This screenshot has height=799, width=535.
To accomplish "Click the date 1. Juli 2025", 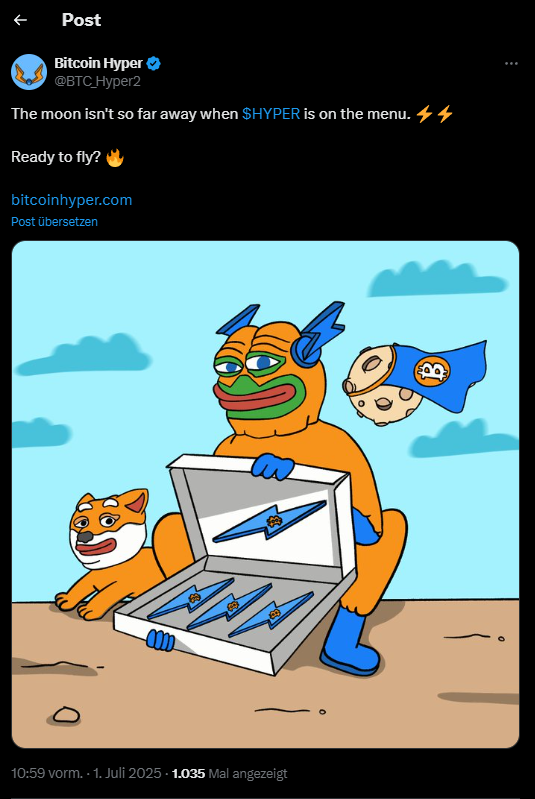I will (127, 773).
